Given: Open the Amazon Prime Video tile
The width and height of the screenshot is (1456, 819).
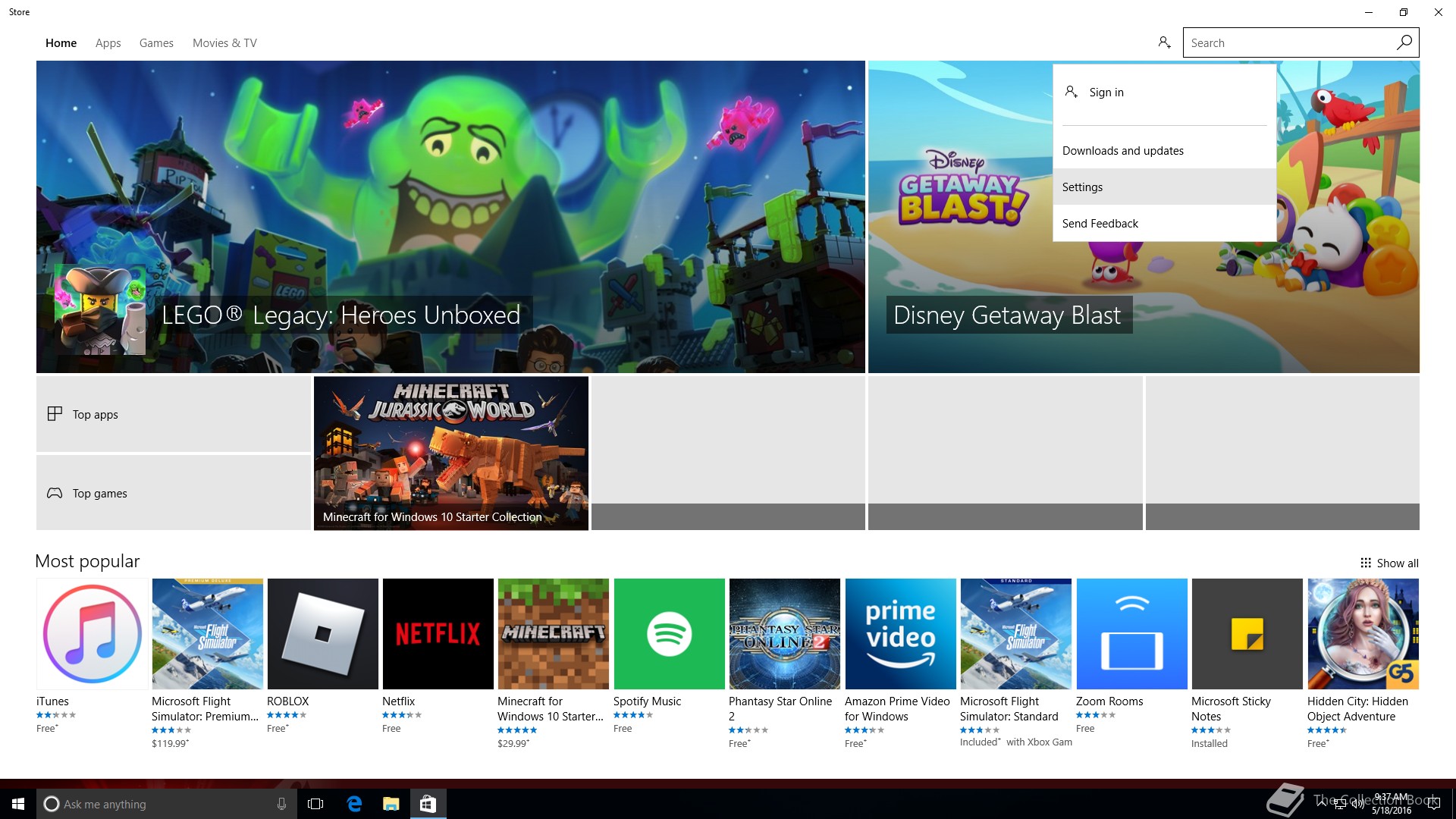Looking at the screenshot, I should coord(900,634).
